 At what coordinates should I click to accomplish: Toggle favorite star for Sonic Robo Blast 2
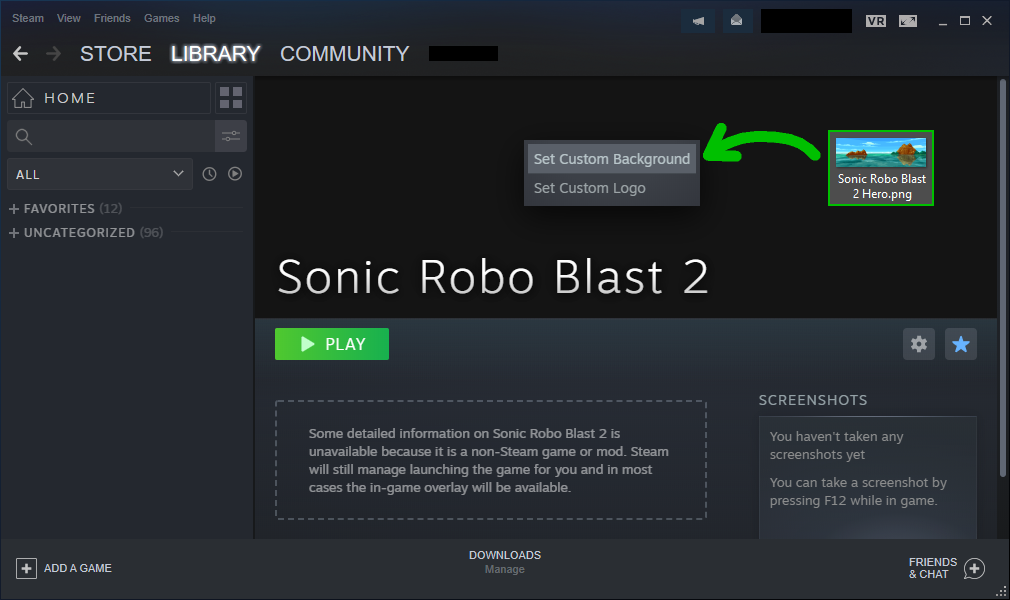960,344
